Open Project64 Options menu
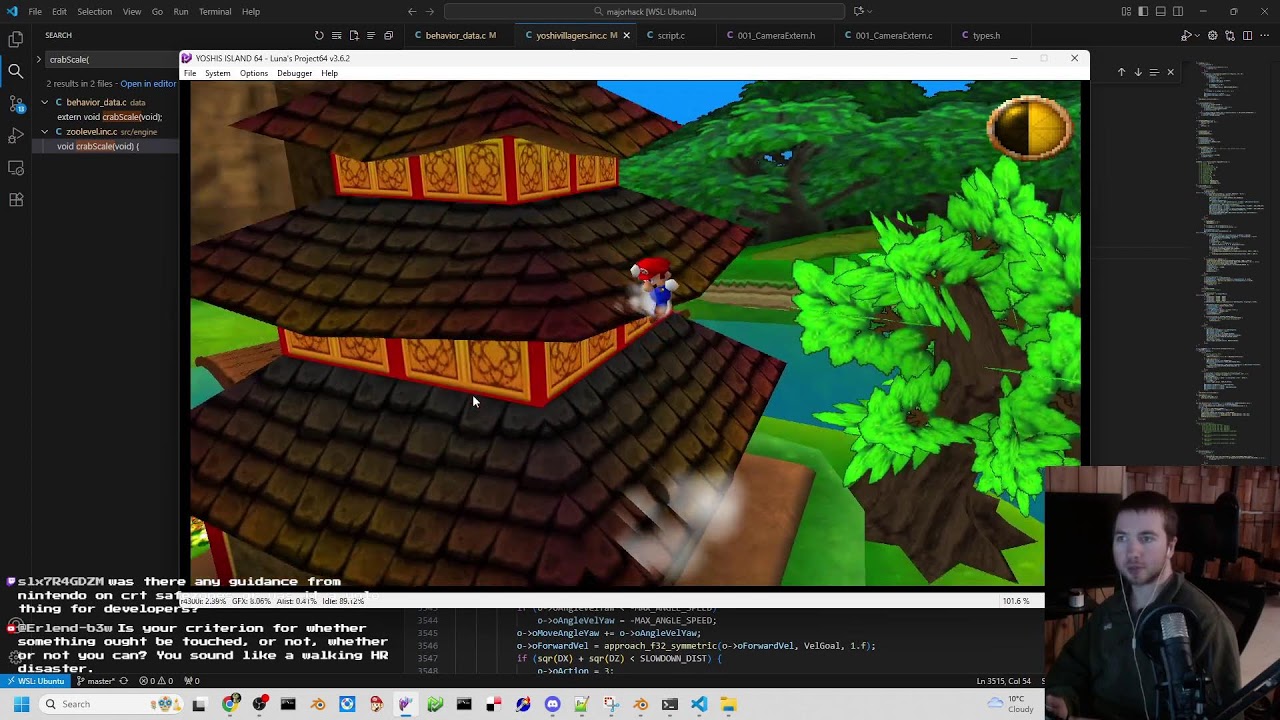Viewport: 1280px width, 720px height. point(254,73)
